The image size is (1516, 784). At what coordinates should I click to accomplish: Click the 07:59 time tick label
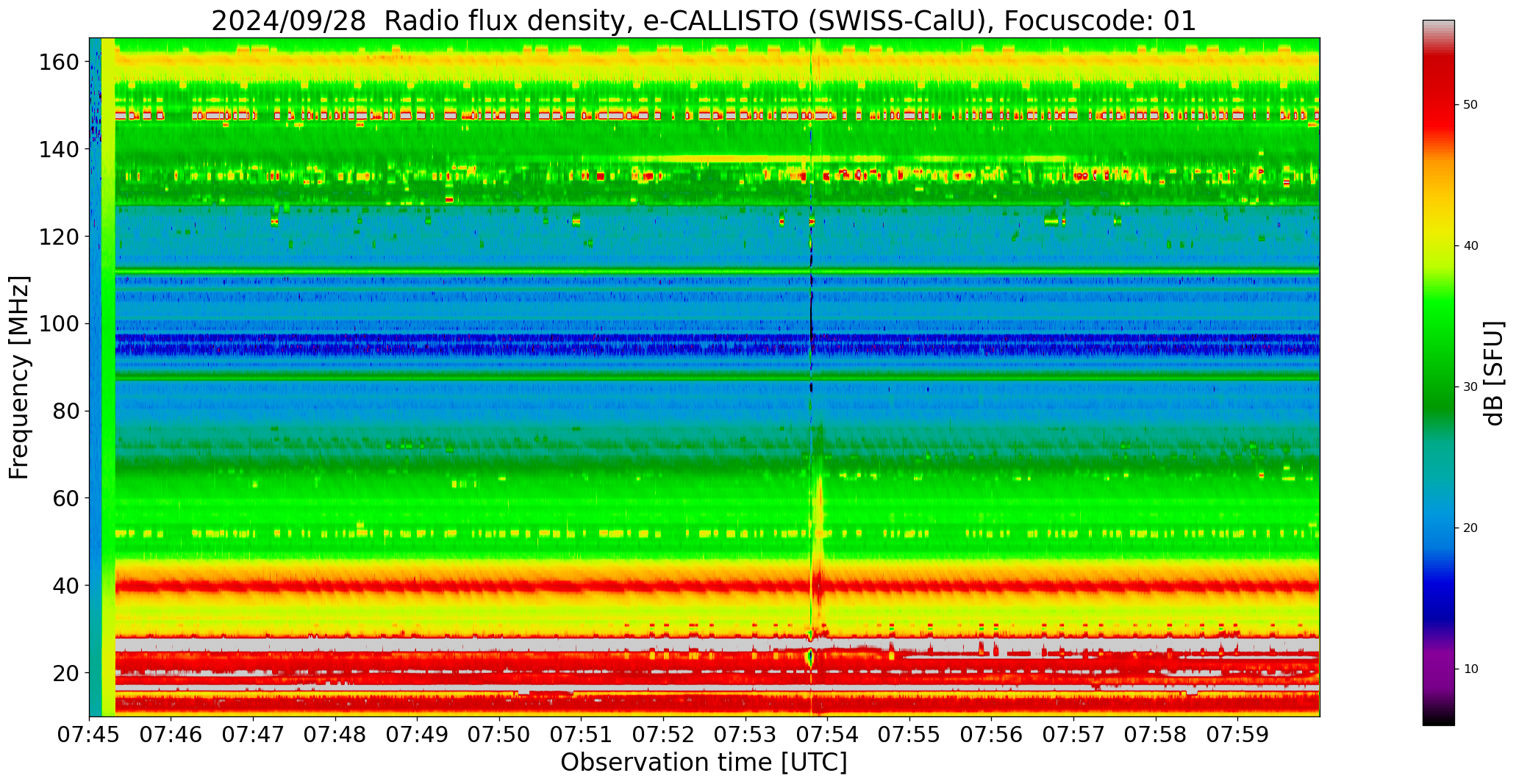(1237, 734)
